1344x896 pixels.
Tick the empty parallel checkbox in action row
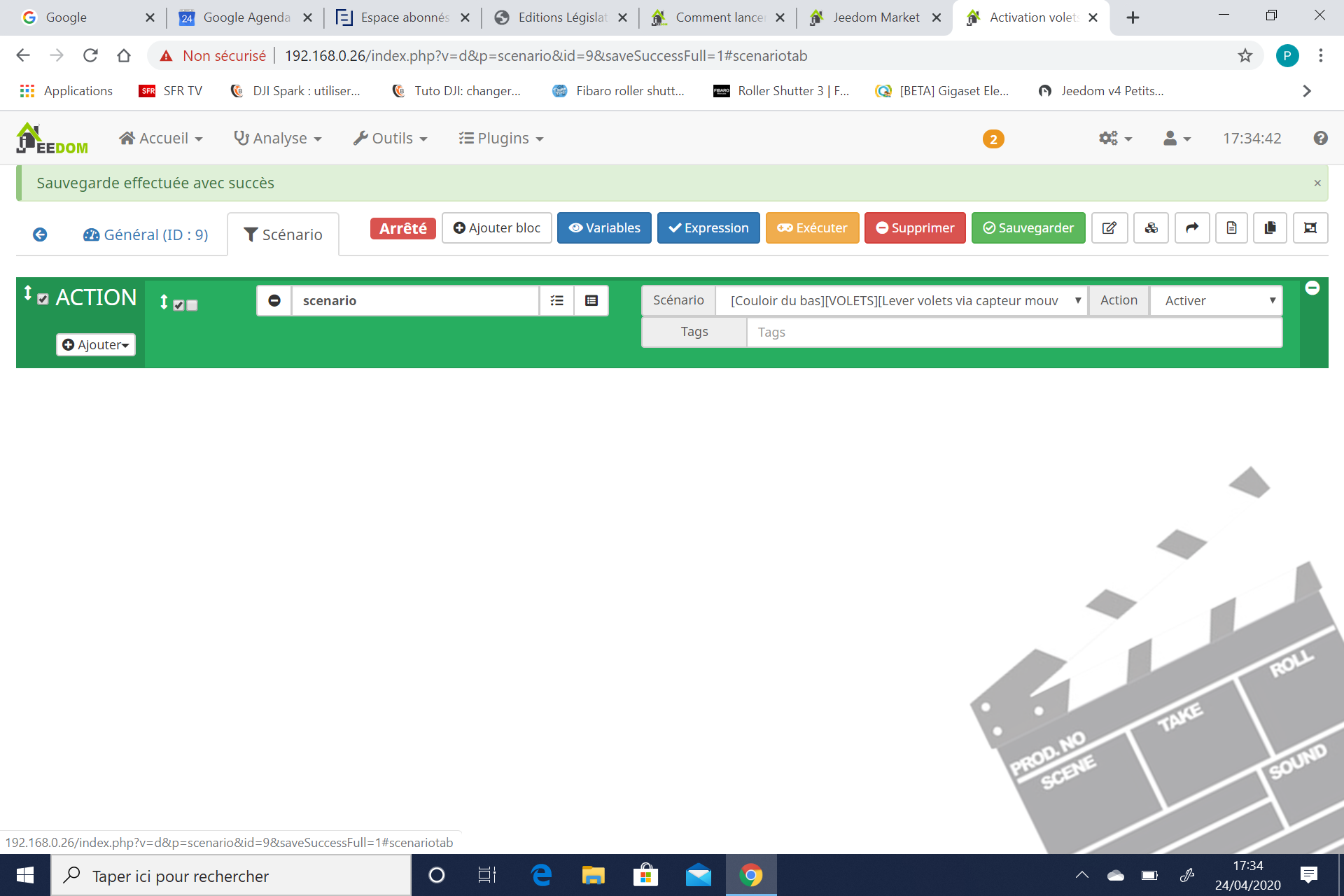[192, 305]
